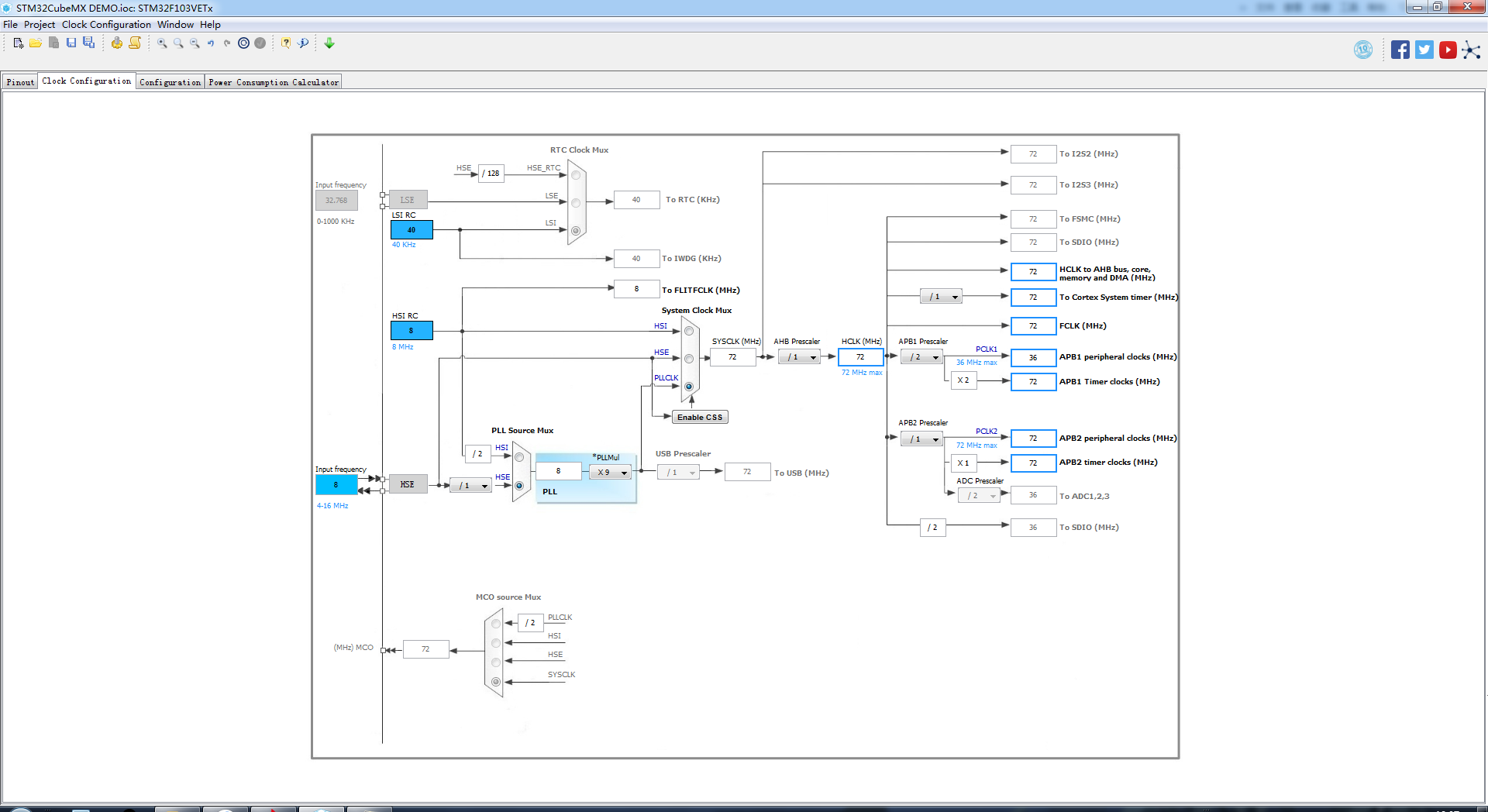The width and height of the screenshot is (1488, 812).
Task: Select LSI in the RTC Clock Mux
Action: 576,231
